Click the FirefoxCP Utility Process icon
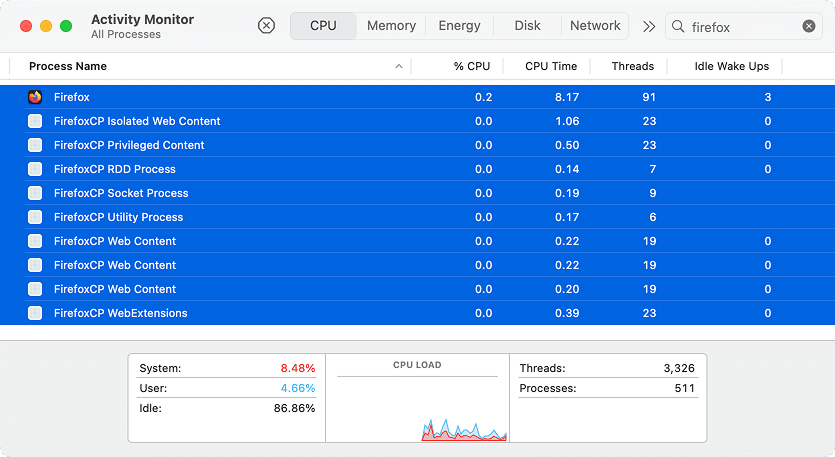 coord(35,217)
